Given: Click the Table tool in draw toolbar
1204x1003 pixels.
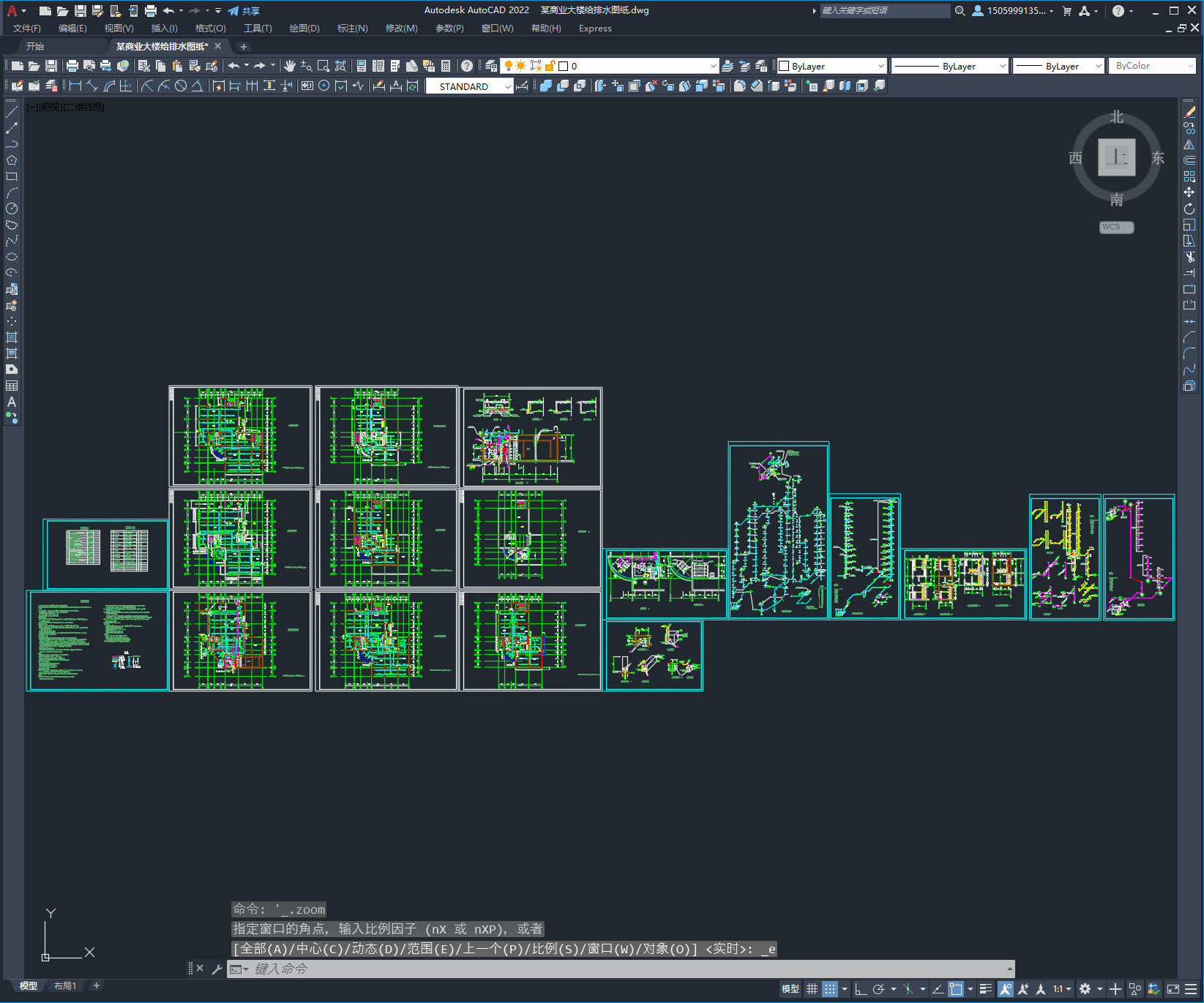Looking at the screenshot, I should (x=12, y=386).
